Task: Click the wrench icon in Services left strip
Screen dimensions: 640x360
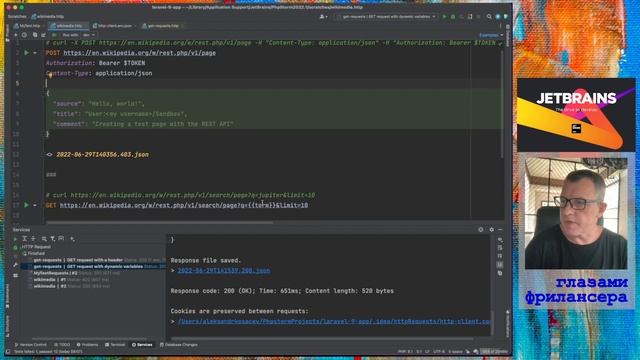Action: pyautogui.click(x=16, y=265)
